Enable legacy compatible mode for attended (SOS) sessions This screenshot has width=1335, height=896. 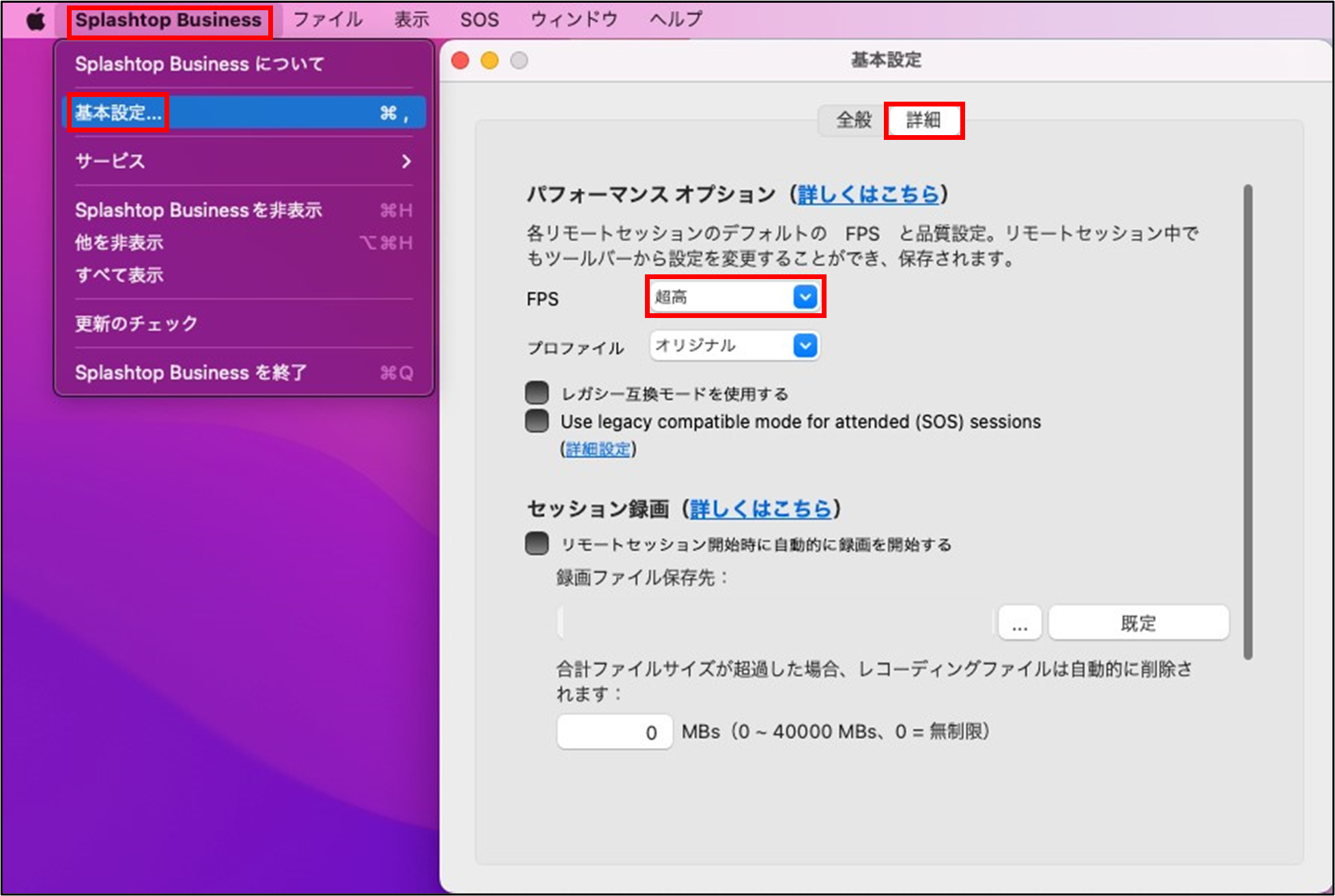click(537, 420)
